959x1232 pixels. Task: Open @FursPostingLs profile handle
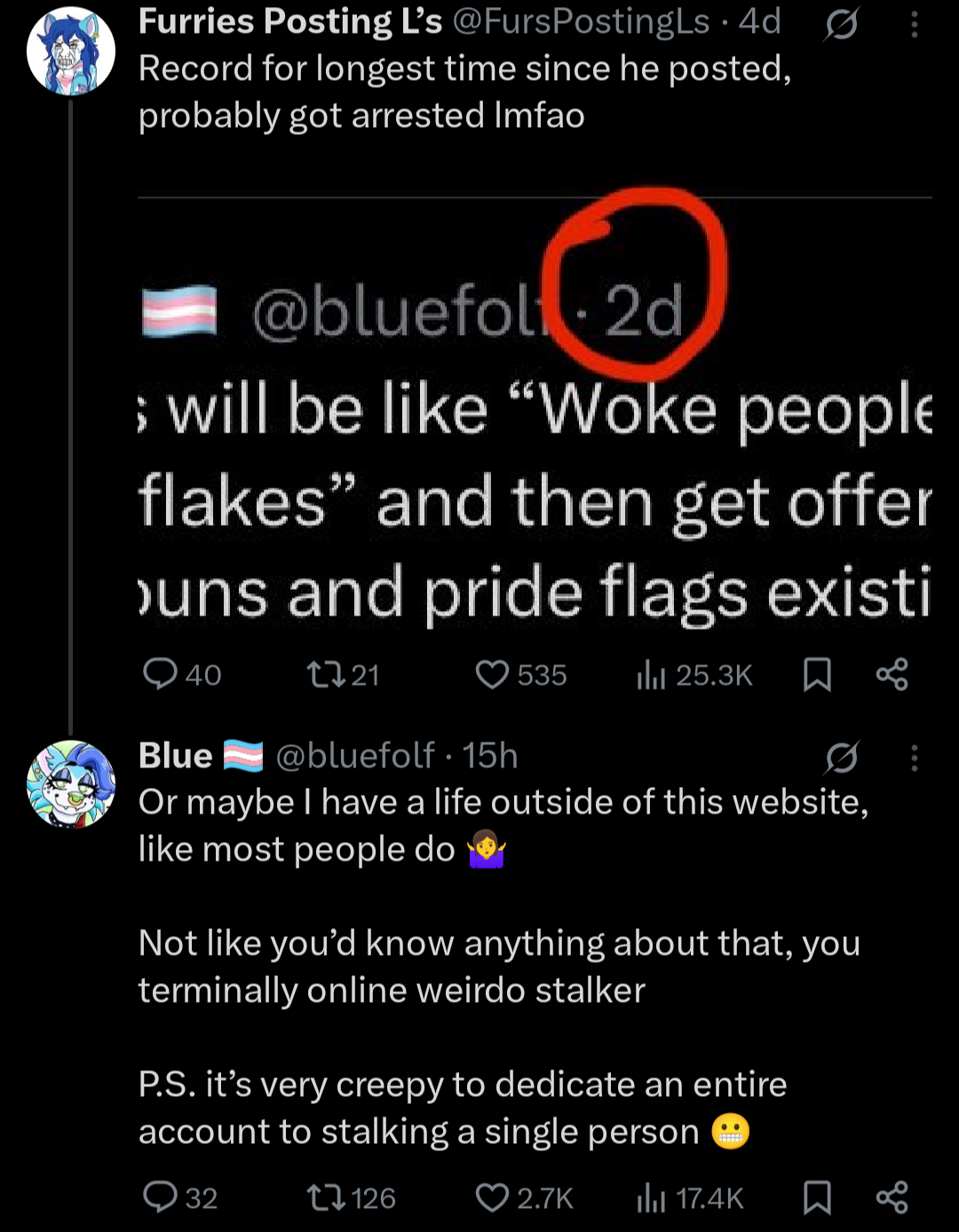pyautogui.click(x=582, y=22)
